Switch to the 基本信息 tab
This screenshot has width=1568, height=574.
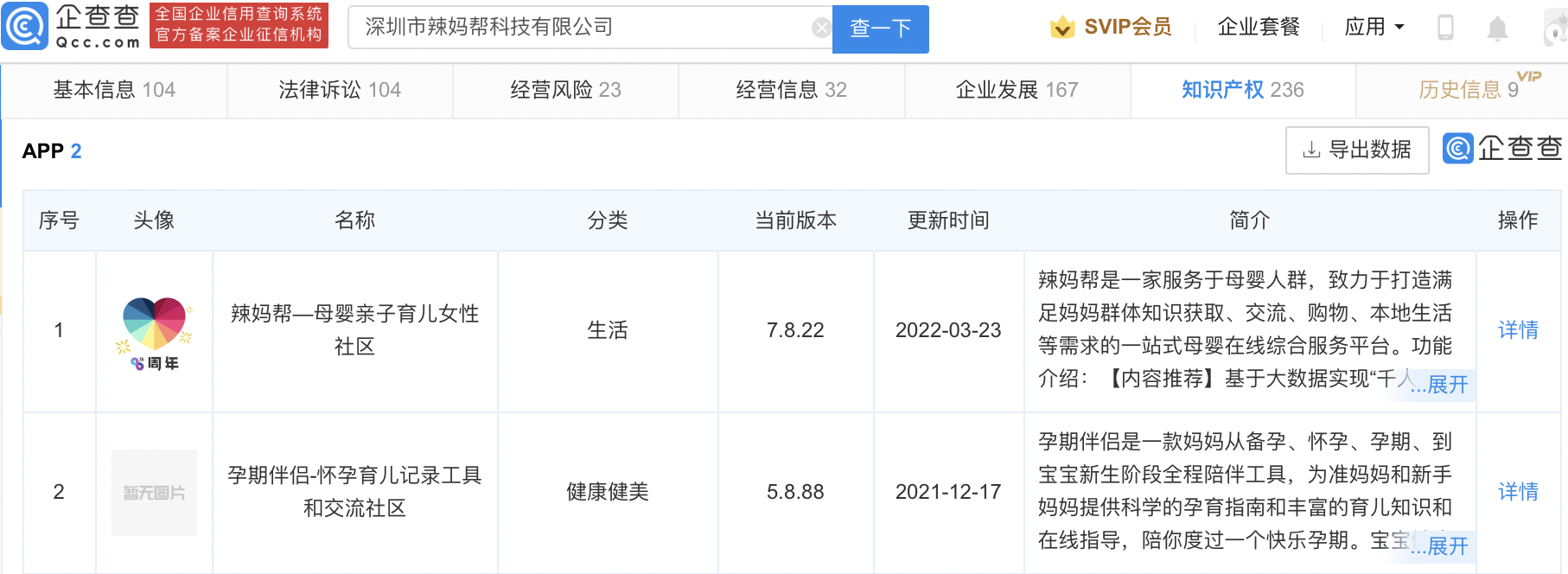point(114,90)
